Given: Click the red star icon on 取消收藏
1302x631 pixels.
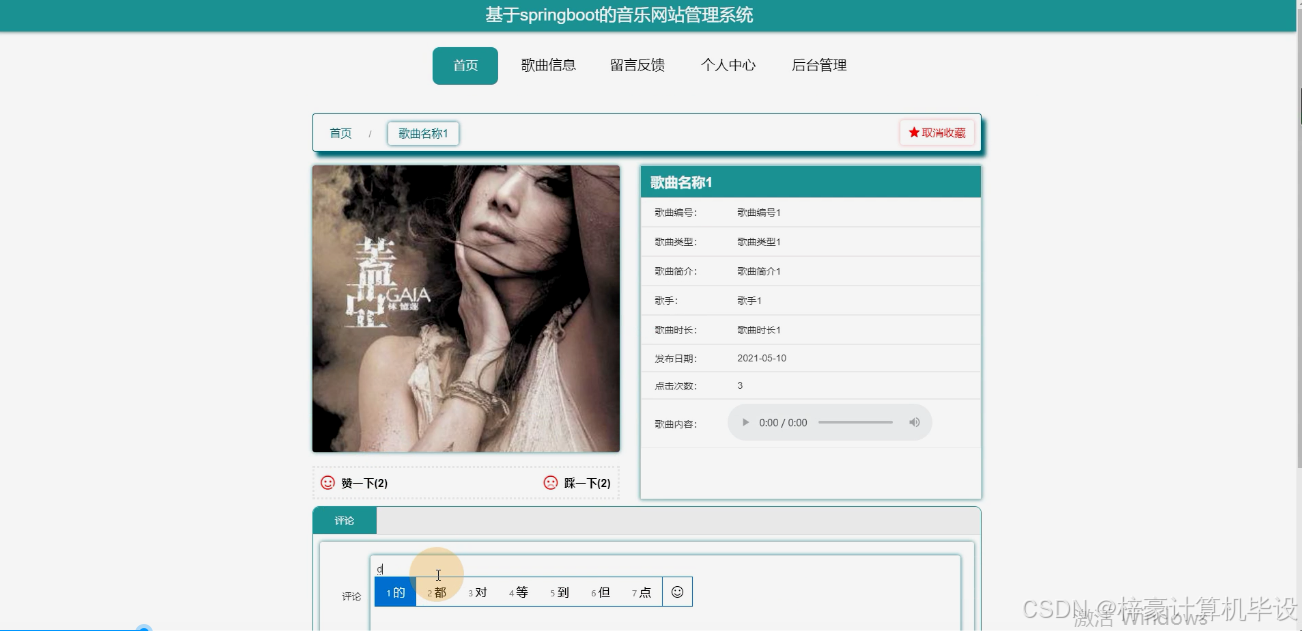Looking at the screenshot, I should coord(913,131).
